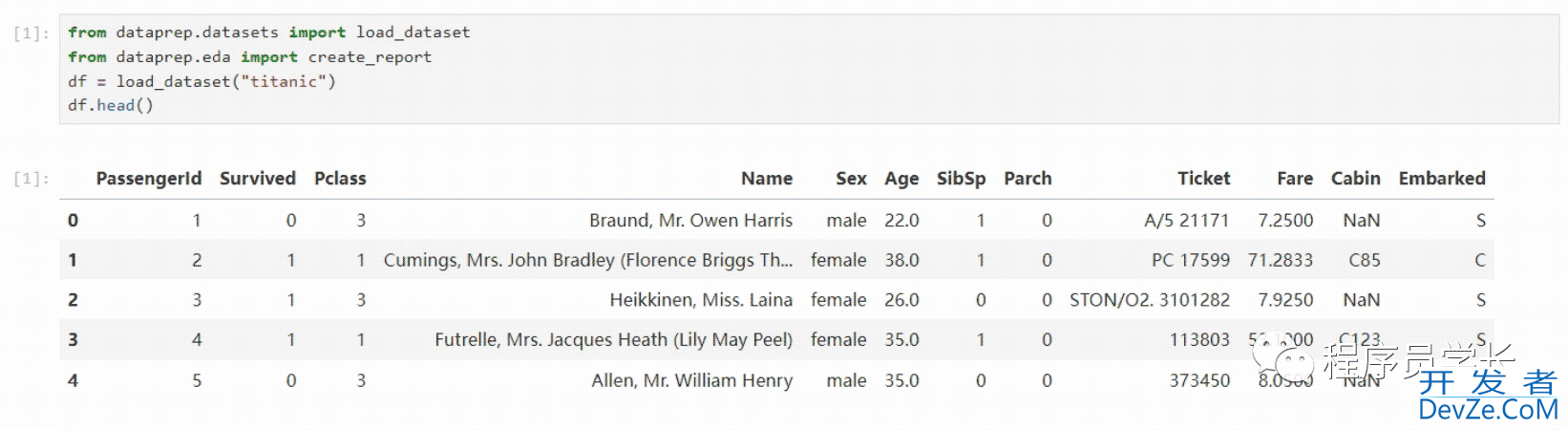Open the DevZe.CoM watermark link
This screenshot has width=1568, height=430.
(1488, 409)
